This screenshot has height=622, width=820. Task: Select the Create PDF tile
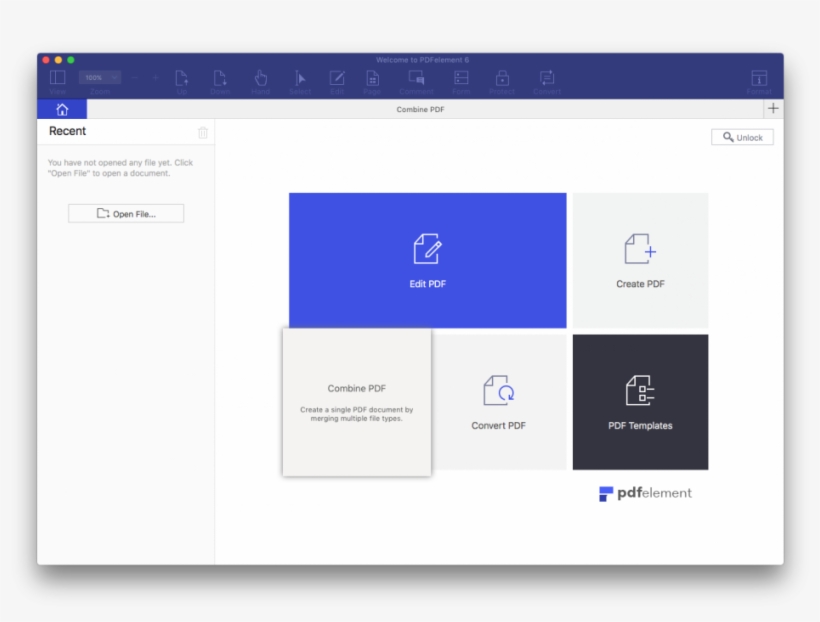pos(640,260)
